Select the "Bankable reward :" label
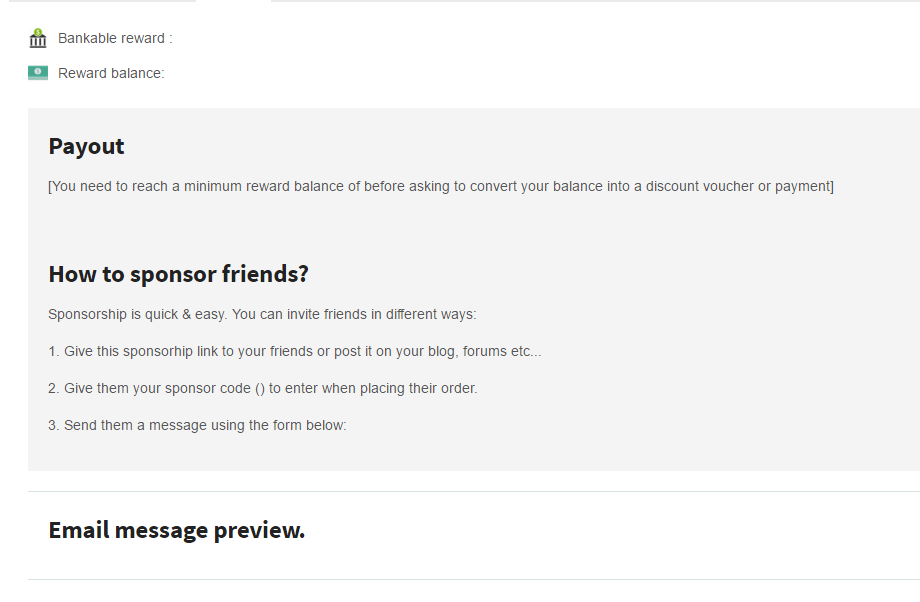 click(115, 39)
